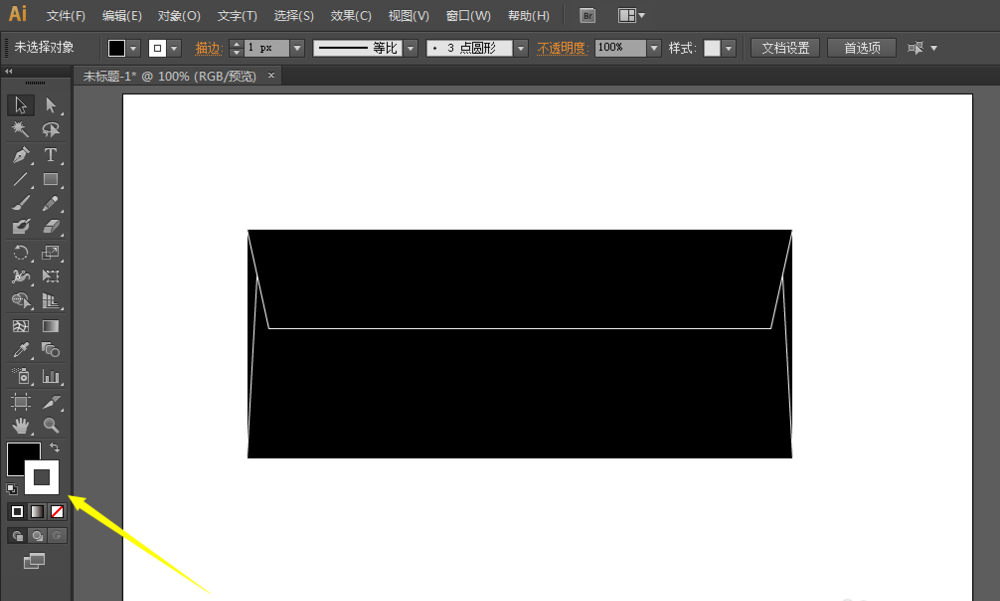Set paint mode to Color
Viewport: 1000px width, 601px height.
point(17,512)
